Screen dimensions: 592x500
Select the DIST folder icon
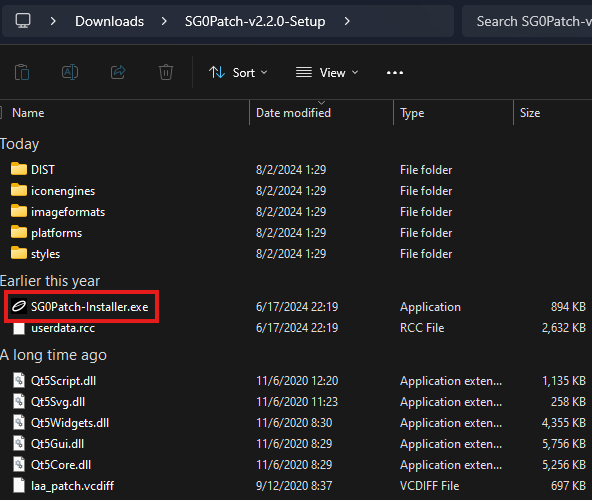pos(19,169)
